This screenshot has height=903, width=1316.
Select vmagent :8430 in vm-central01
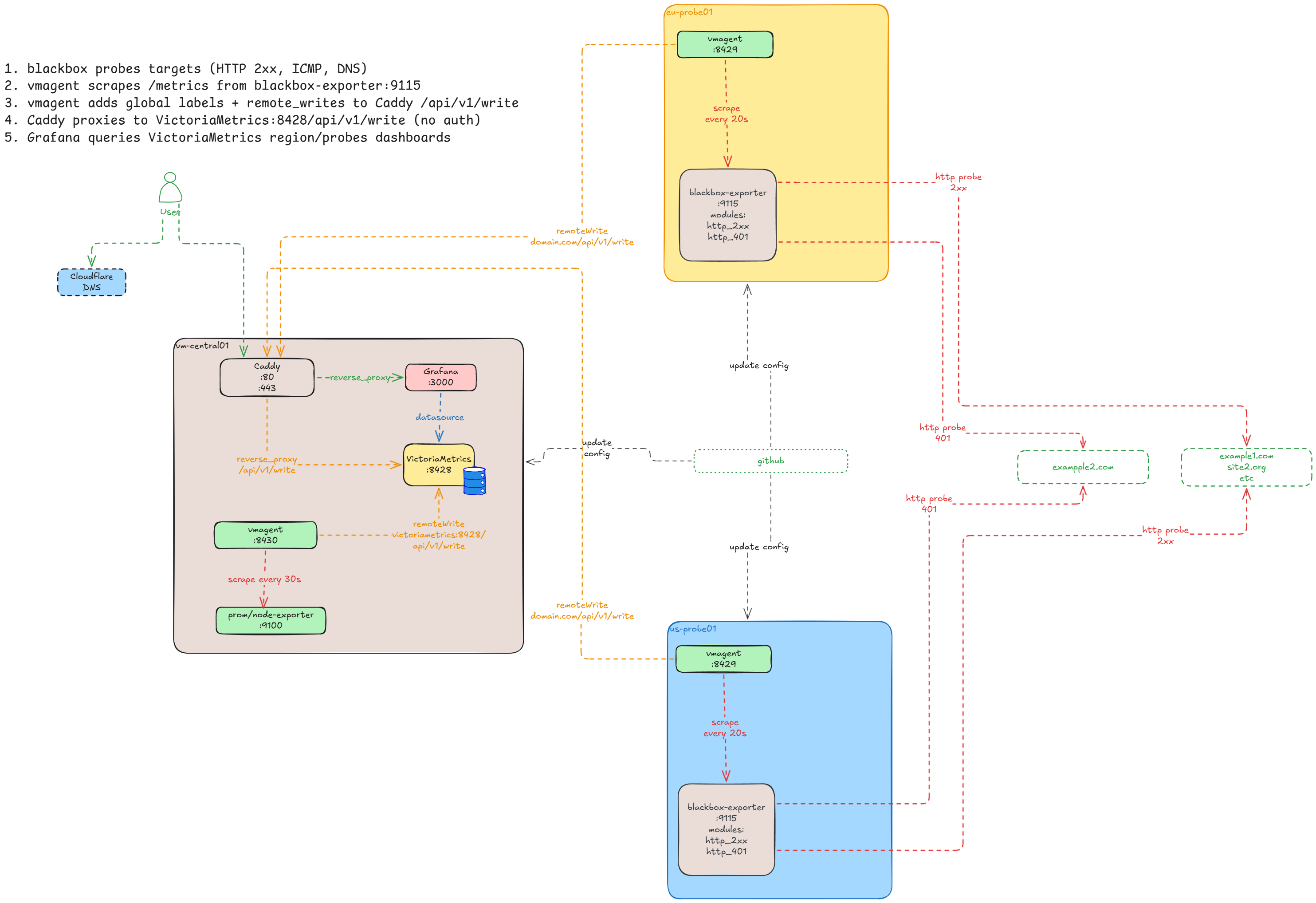pyautogui.click(x=266, y=535)
